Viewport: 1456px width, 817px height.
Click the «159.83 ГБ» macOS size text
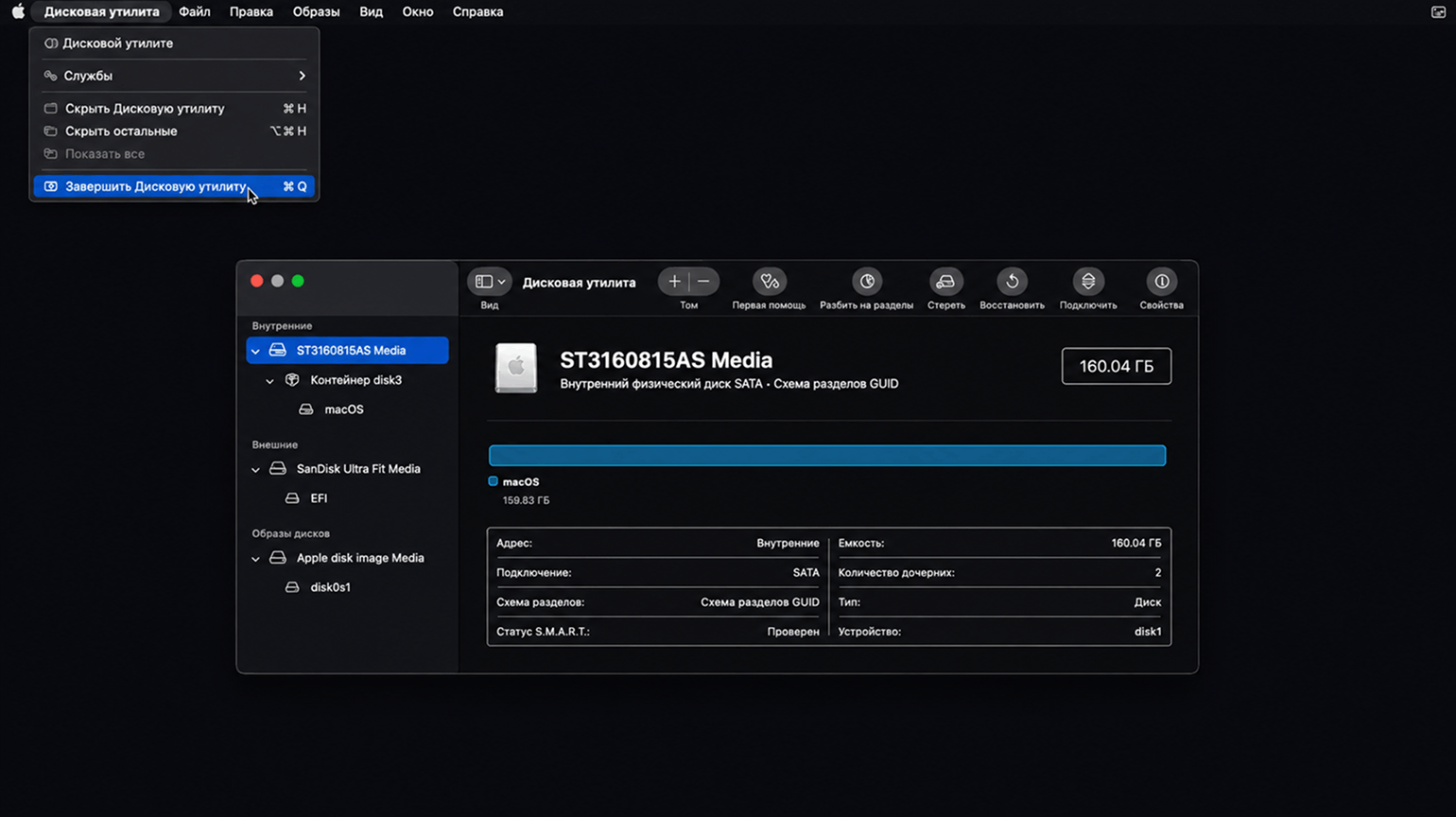[x=526, y=500]
